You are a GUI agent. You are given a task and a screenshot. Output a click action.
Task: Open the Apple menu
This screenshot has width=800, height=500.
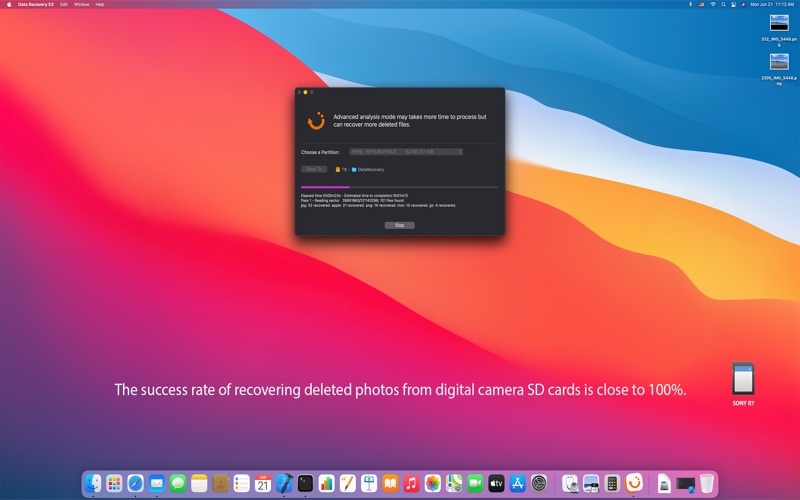(9, 4)
